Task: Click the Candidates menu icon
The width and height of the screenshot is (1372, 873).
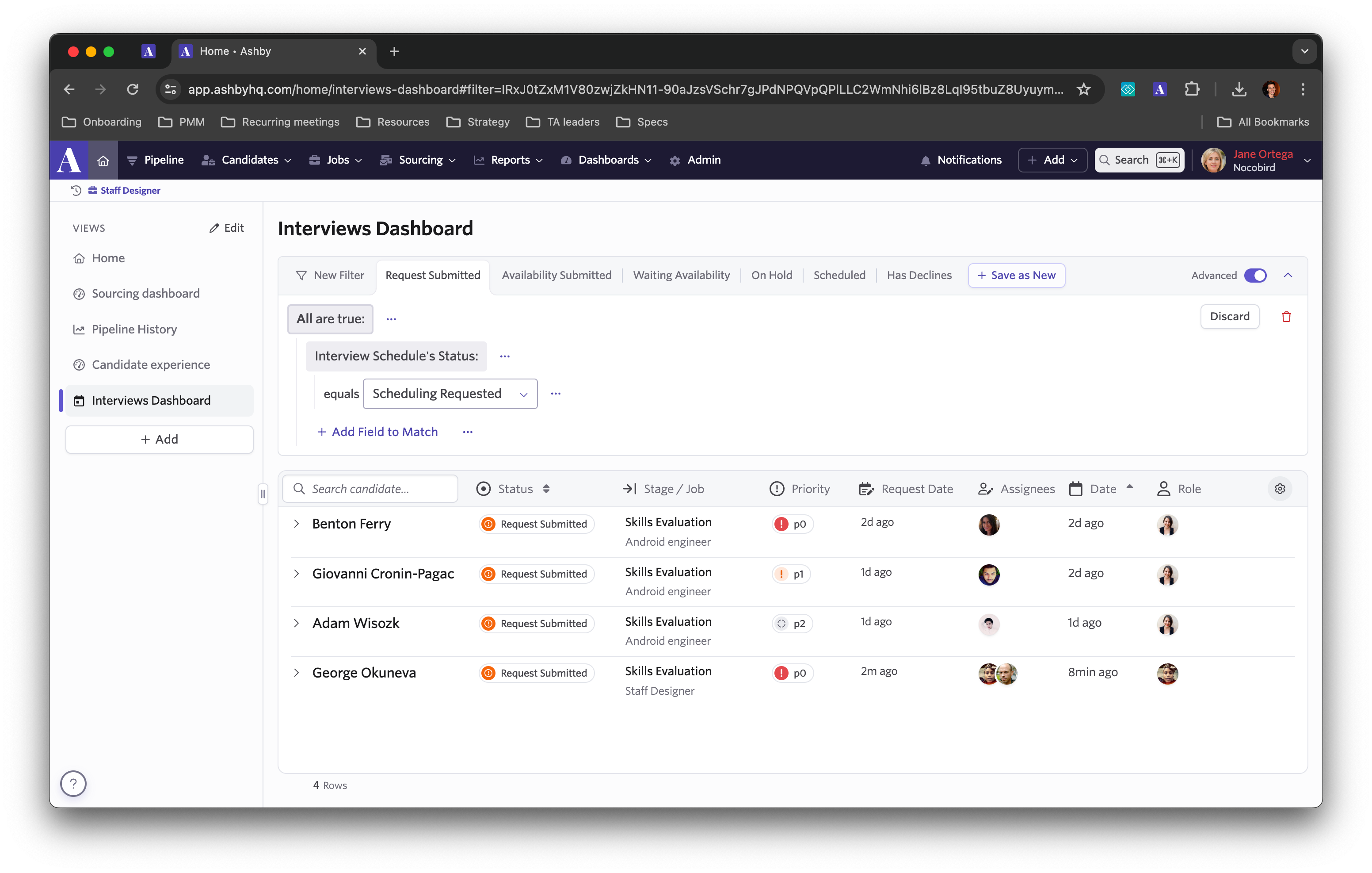Action: [208, 160]
